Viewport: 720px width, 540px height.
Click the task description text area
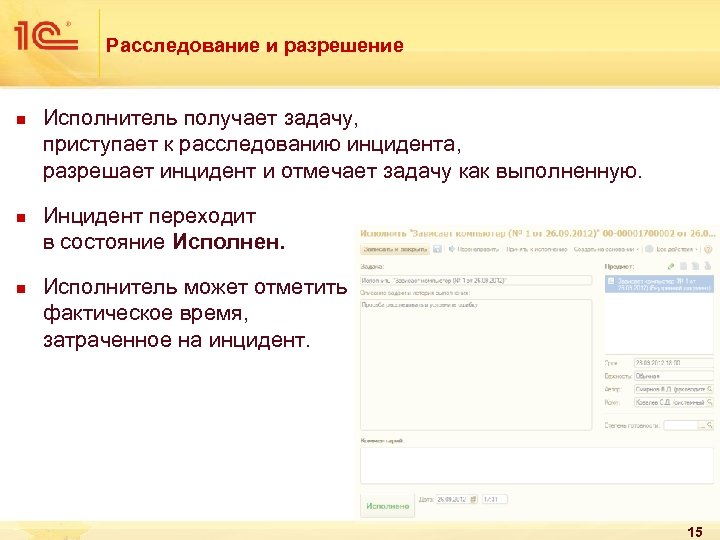(x=476, y=365)
